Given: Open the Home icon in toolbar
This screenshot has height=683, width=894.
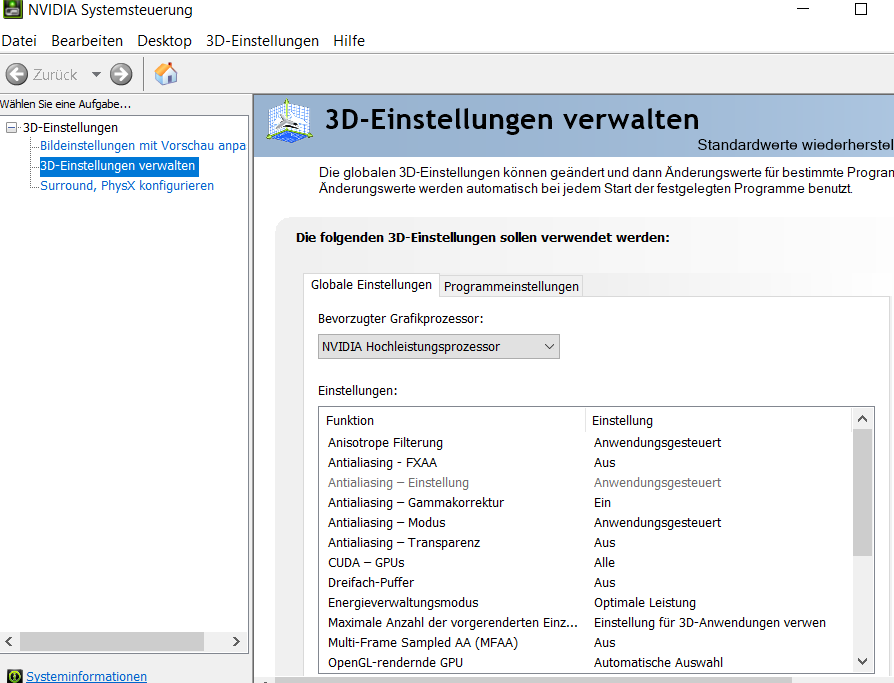Looking at the screenshot, I should tap(166, 74).
